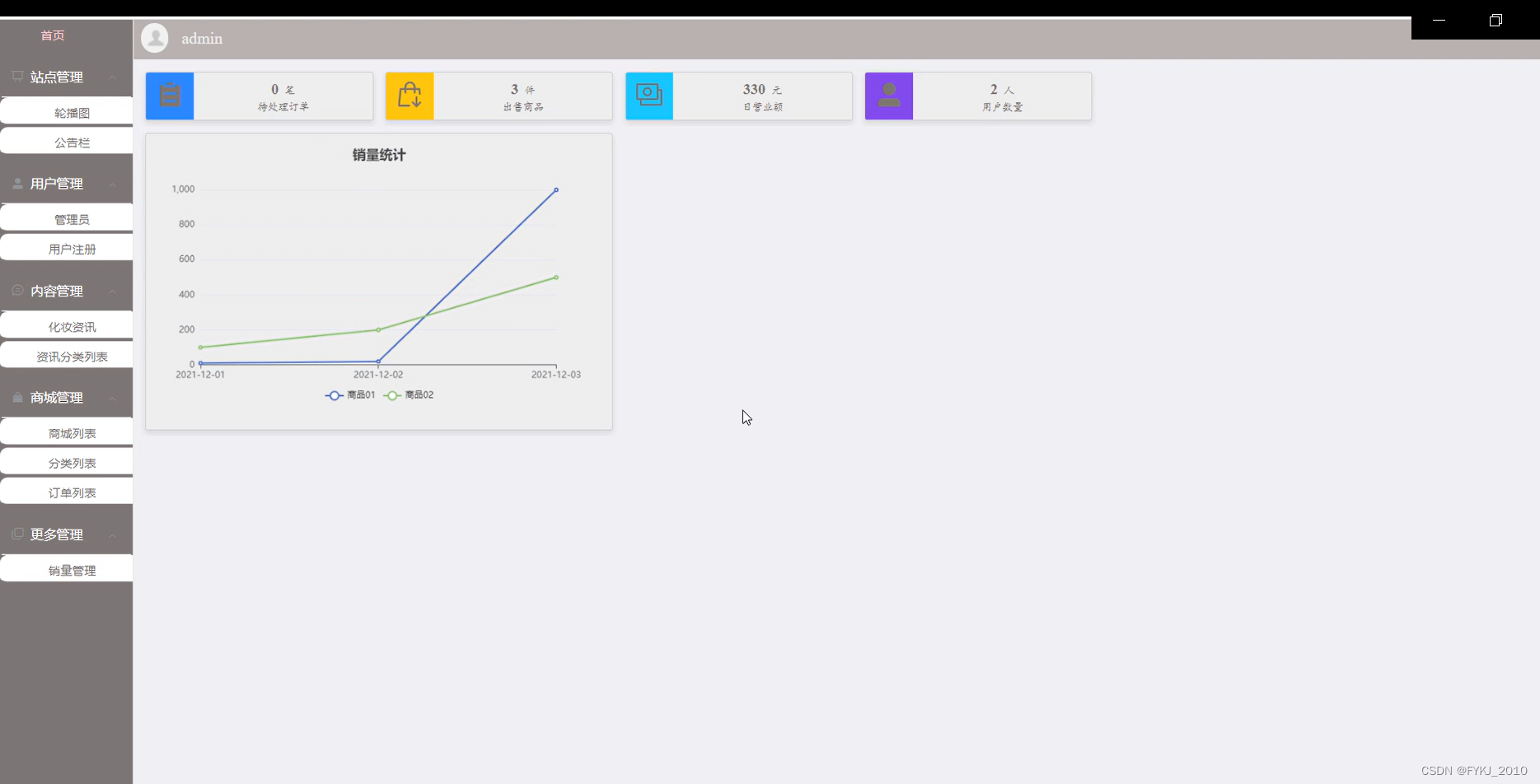Image resolution: width=1540 pixels, height=784 pixels.
Task: Click the 2021-12-03 axis label
Action: pos(556,375)
